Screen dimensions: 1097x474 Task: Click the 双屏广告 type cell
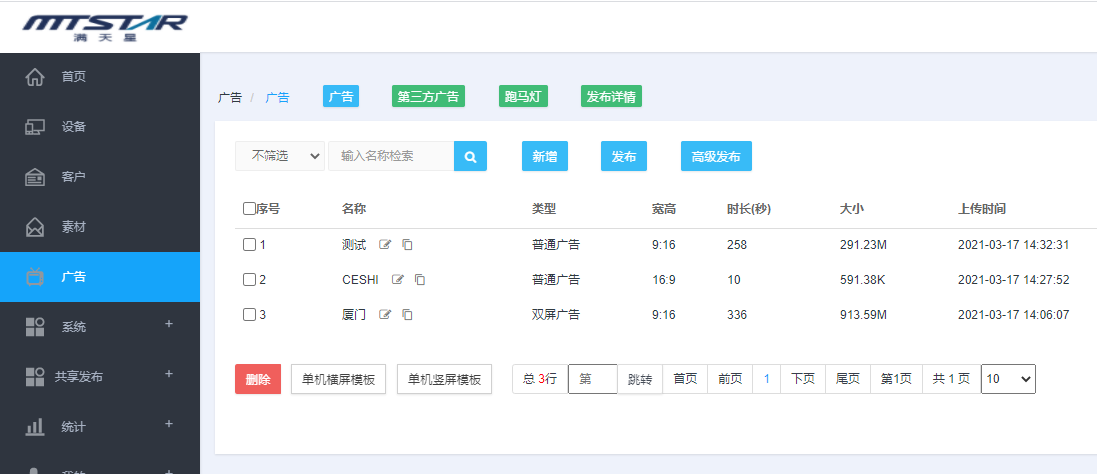point(555,315)
